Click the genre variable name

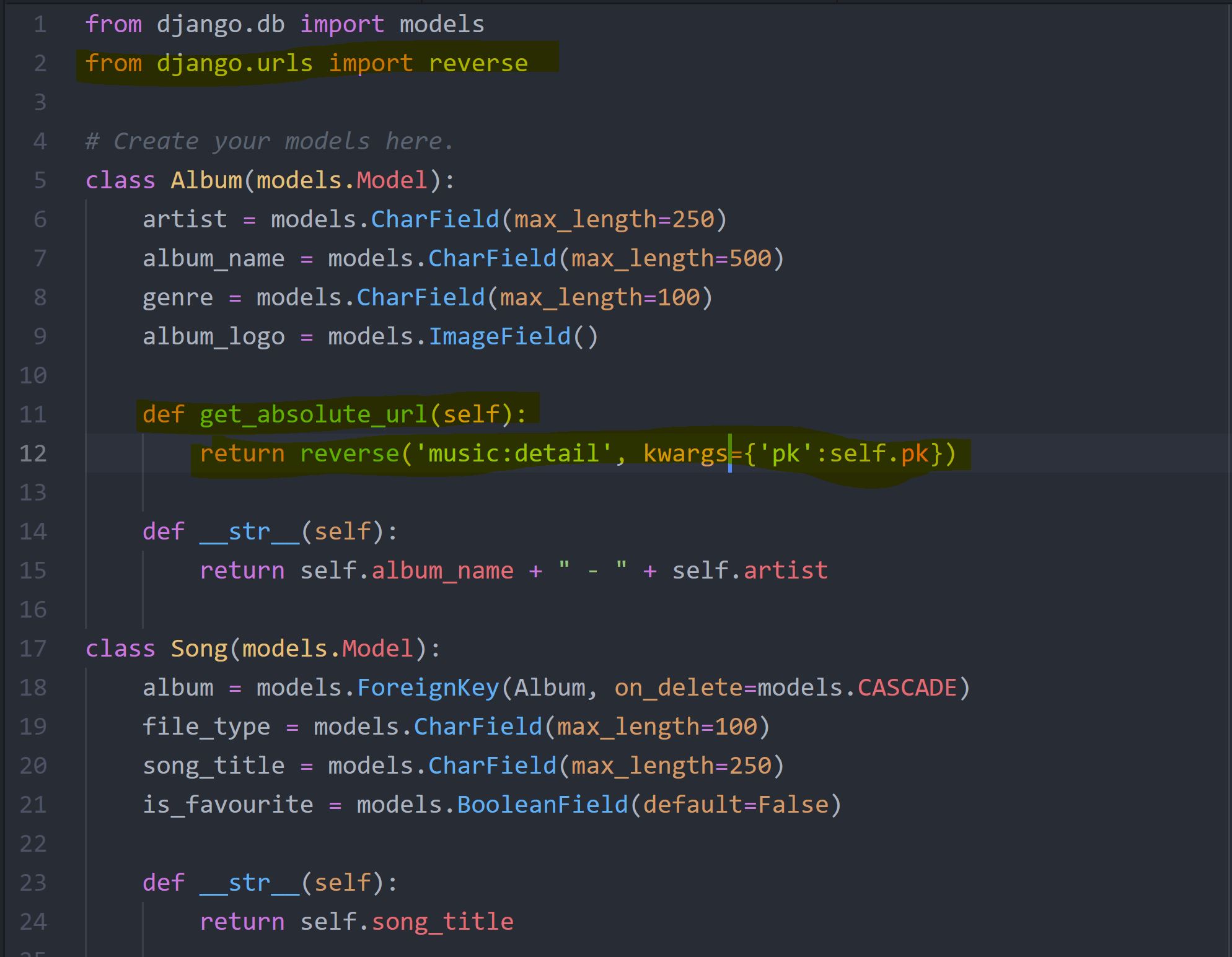tap(177, 298)
